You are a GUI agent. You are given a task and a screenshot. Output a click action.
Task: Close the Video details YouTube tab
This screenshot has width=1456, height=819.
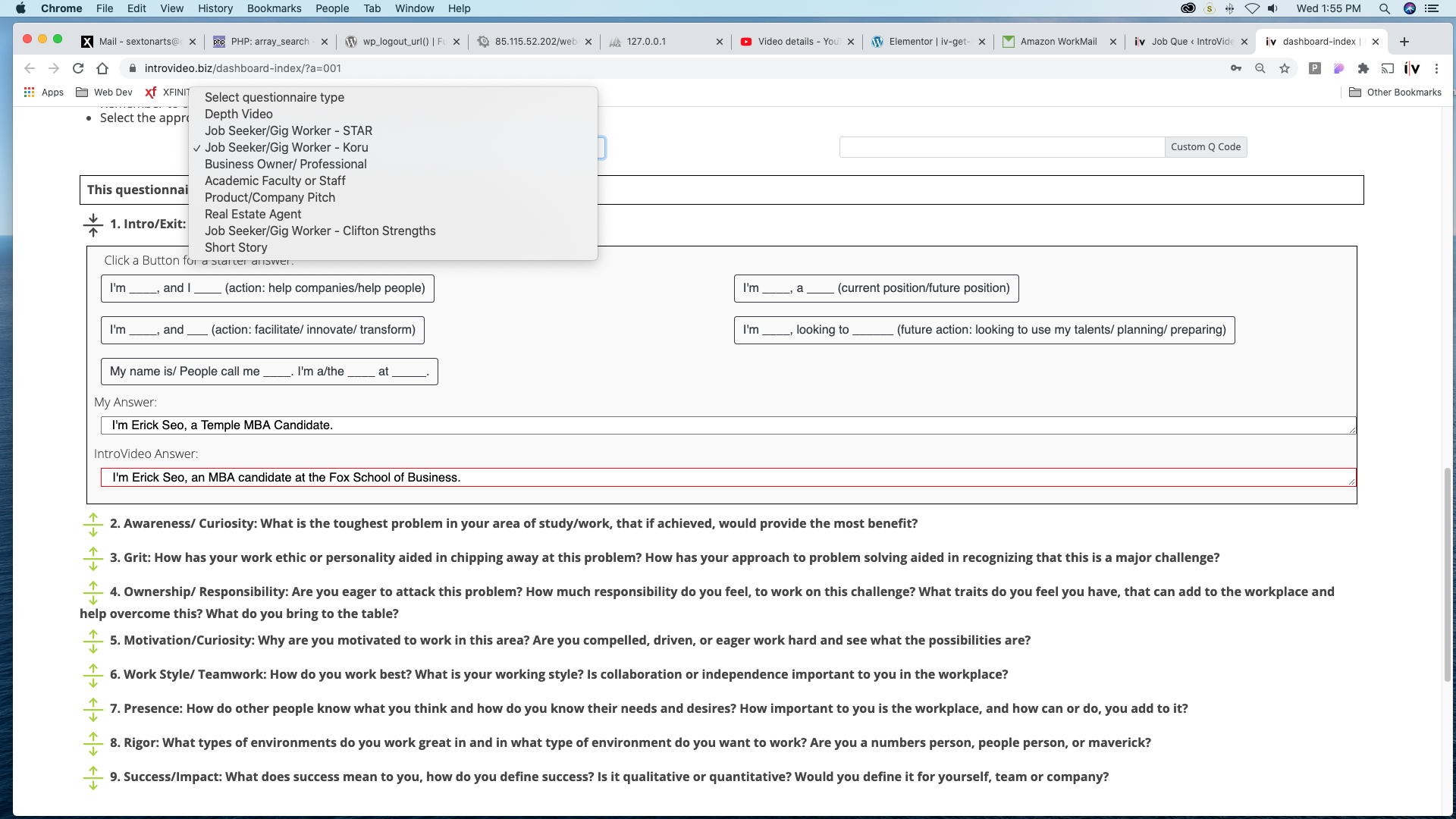point(850,42)
